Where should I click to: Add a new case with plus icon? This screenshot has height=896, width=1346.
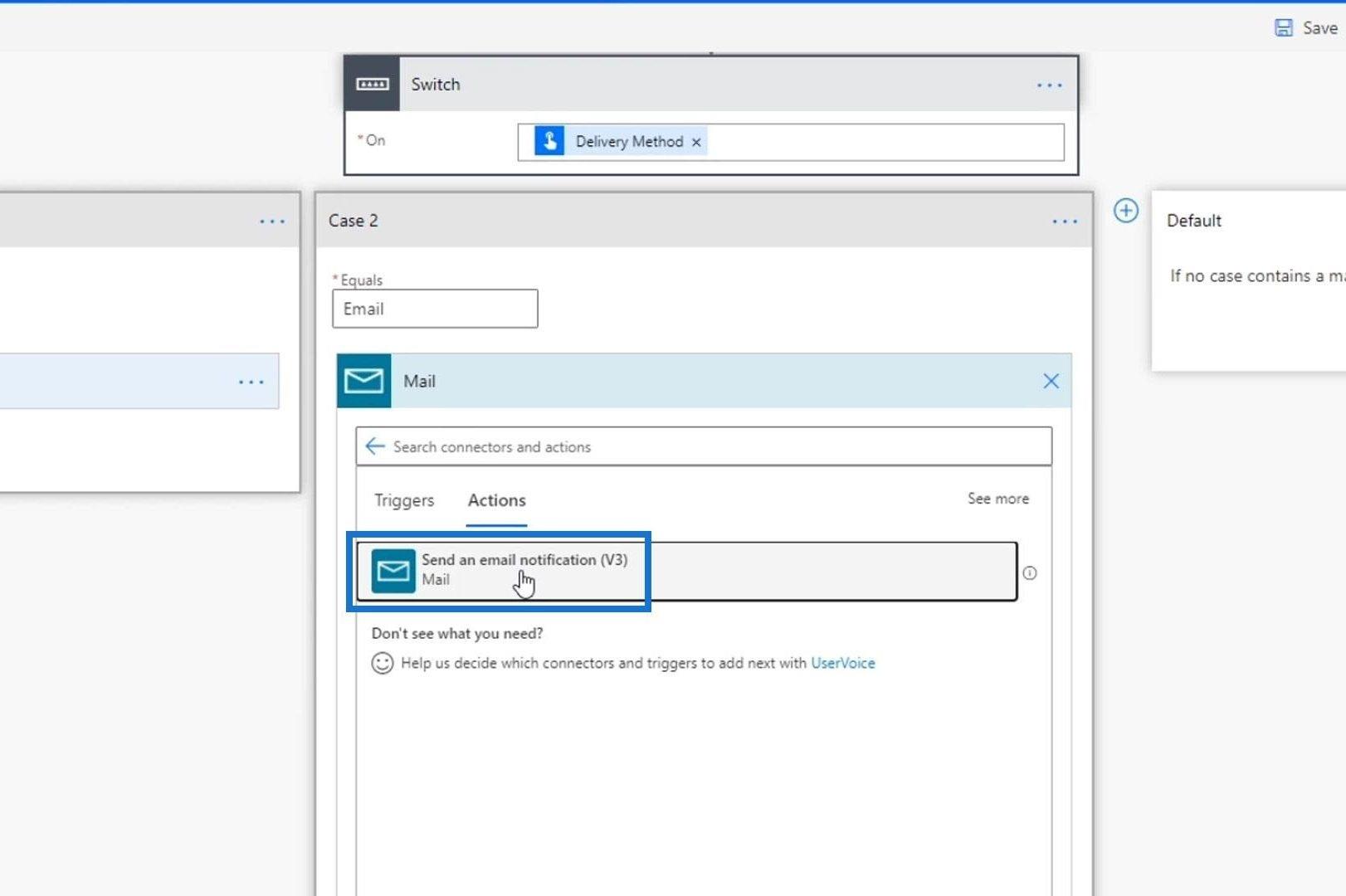click(1125, 211)
